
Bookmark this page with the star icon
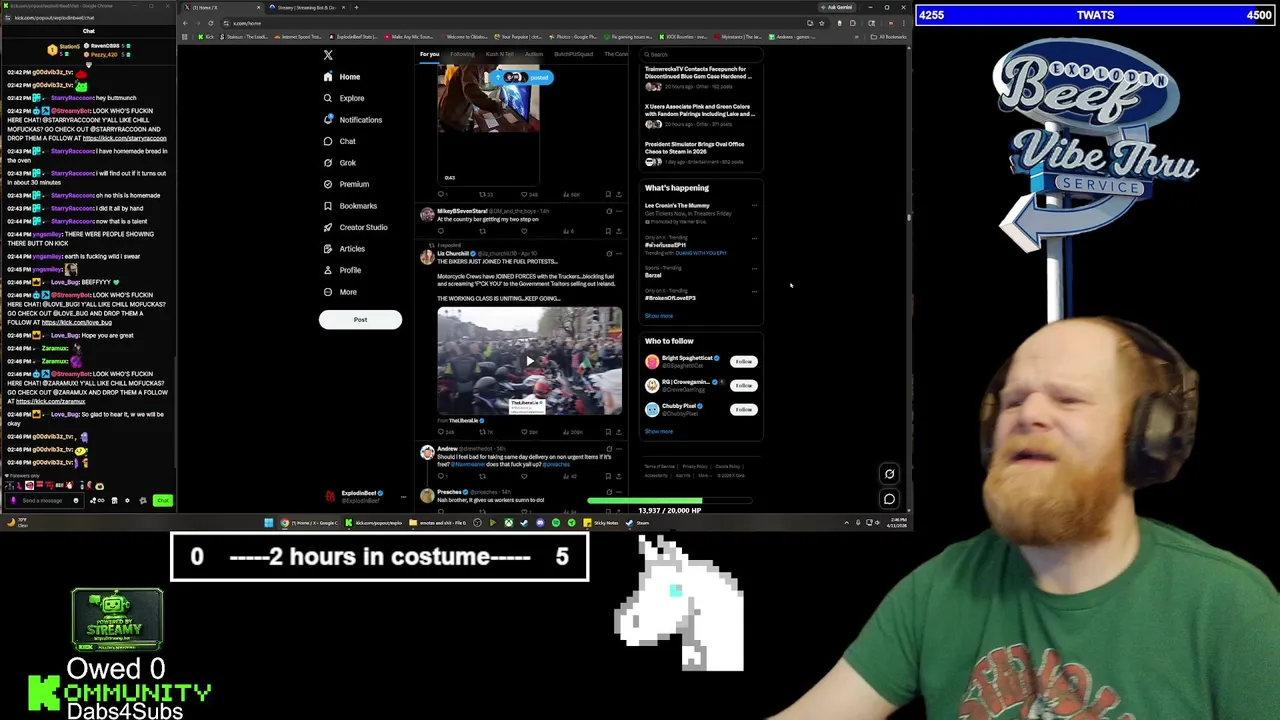tap(822, 23)
